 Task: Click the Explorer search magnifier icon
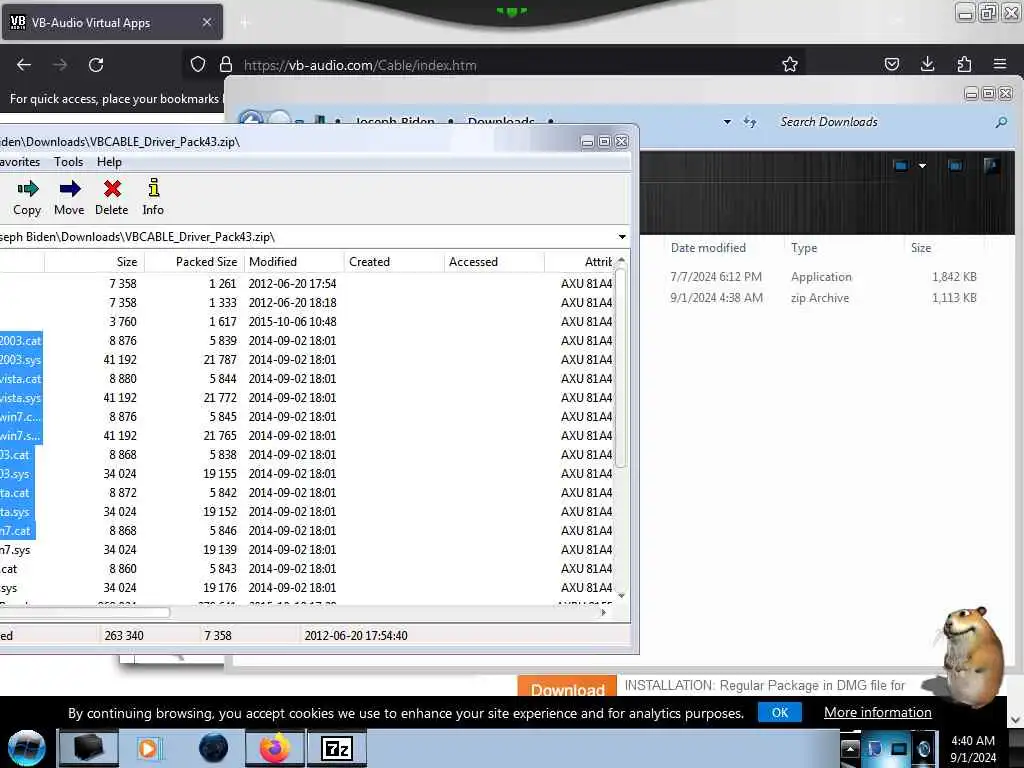click(x=1001, y=122)
